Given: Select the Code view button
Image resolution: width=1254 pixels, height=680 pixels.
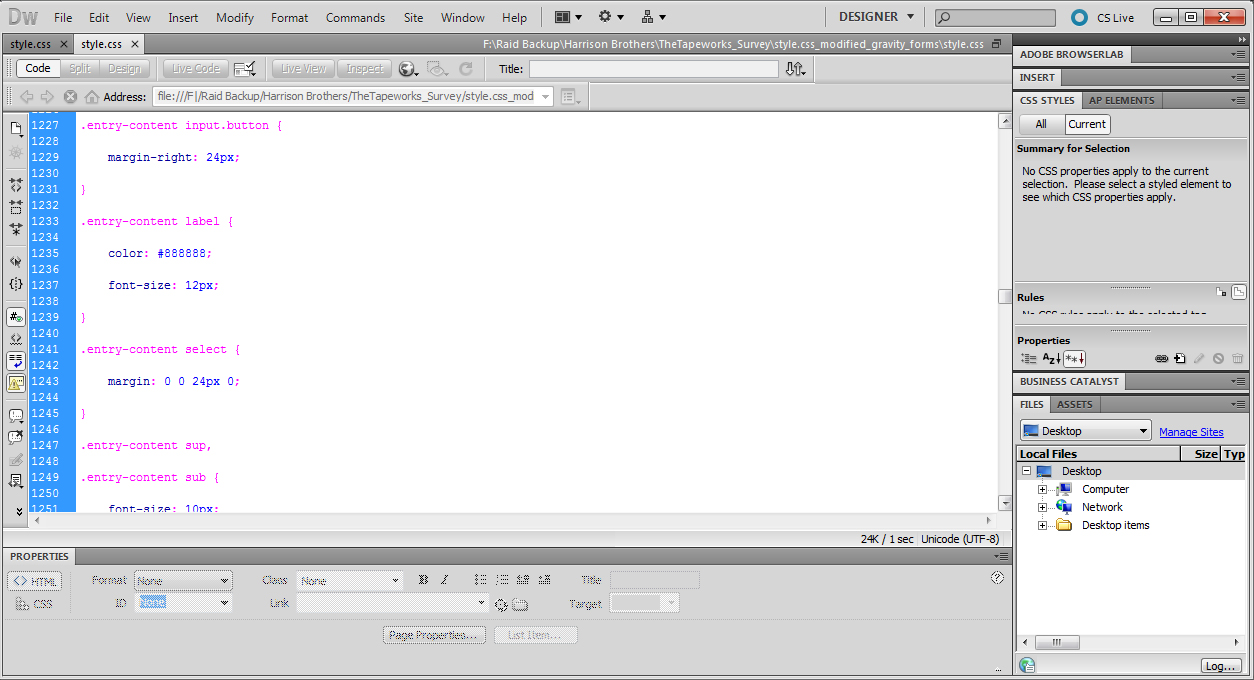Looking at the screenshot, I should 38,68.
